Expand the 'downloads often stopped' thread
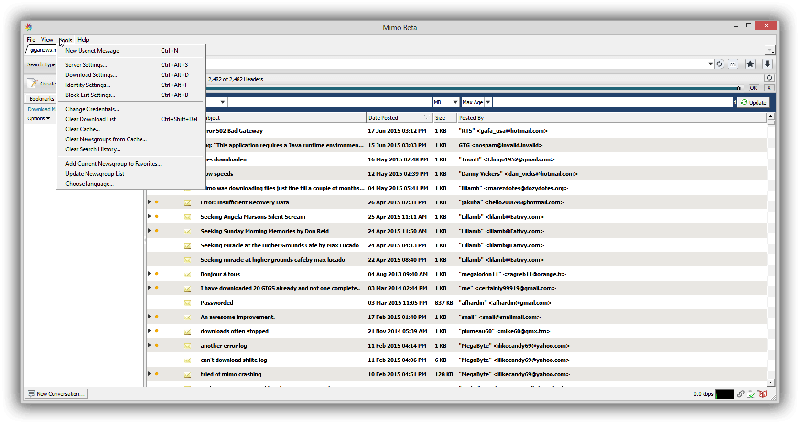This screenshot has width=800, height=424. pos(149,331)
